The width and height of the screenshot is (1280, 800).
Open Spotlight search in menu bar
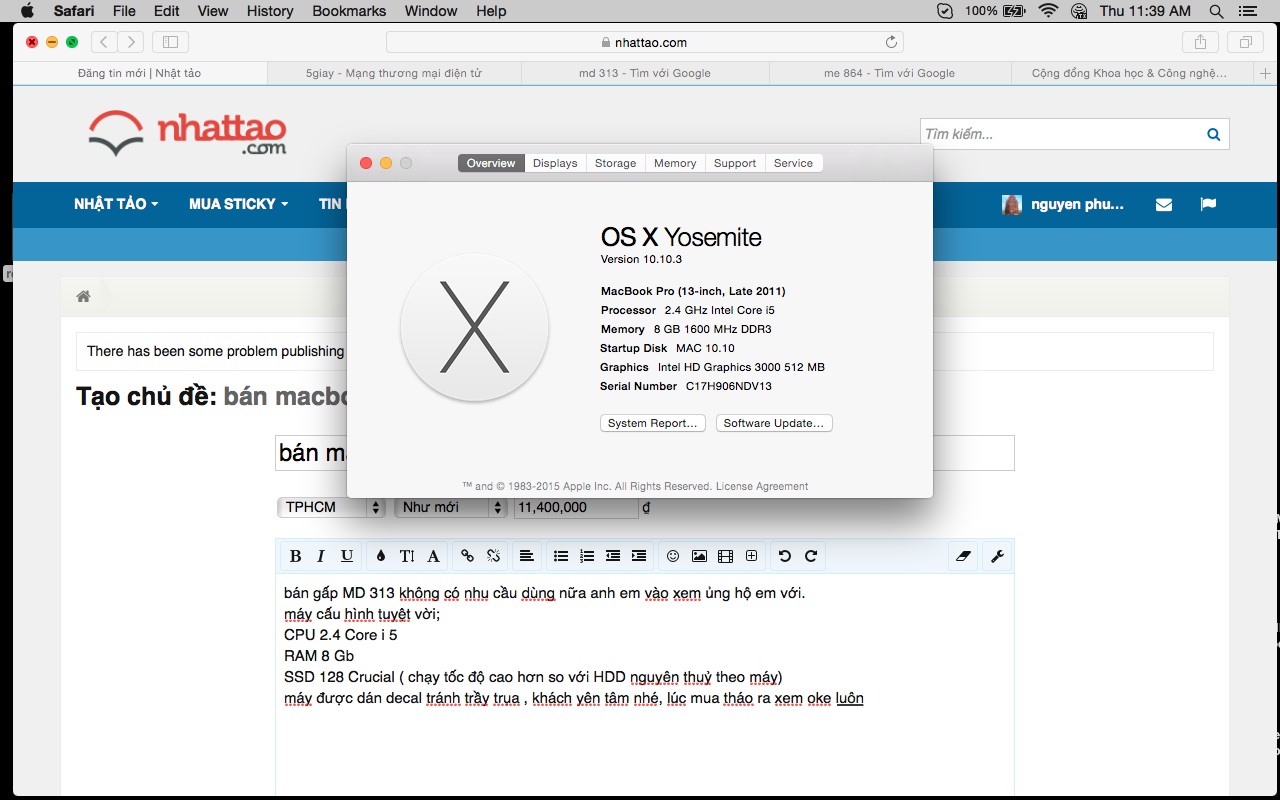(x=1216, y=11)
